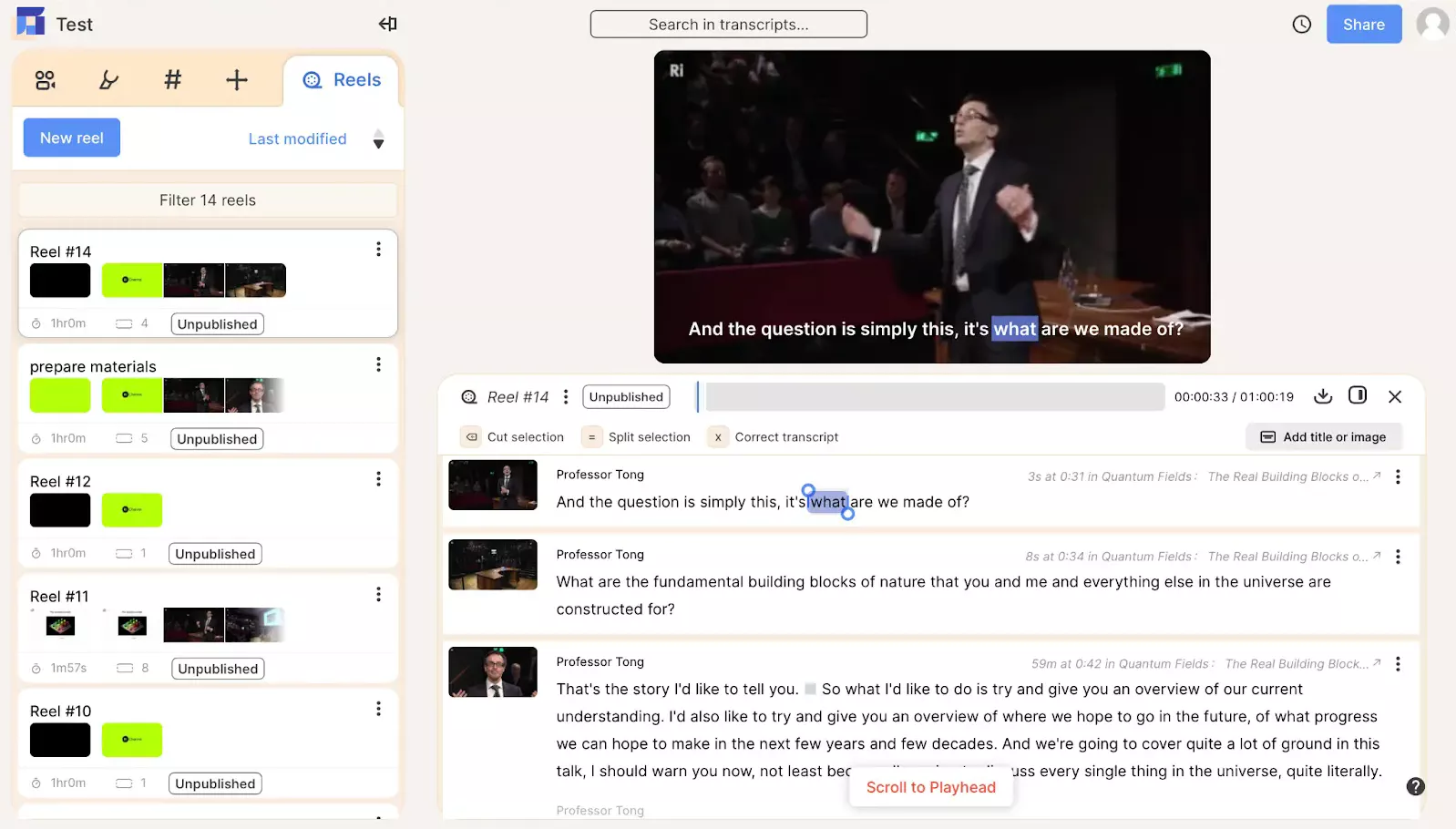
Task: Toggle Unpublished badge on Reel #10 card
Action: coord(215,783)
